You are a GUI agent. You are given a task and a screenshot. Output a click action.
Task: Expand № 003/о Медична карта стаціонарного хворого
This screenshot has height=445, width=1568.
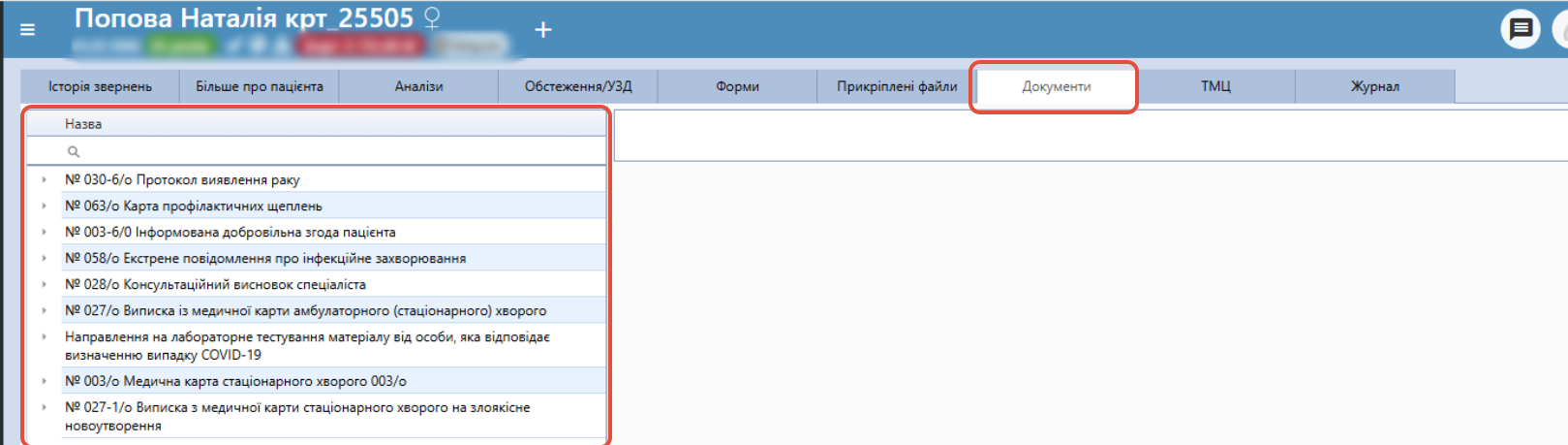(44, 381)
